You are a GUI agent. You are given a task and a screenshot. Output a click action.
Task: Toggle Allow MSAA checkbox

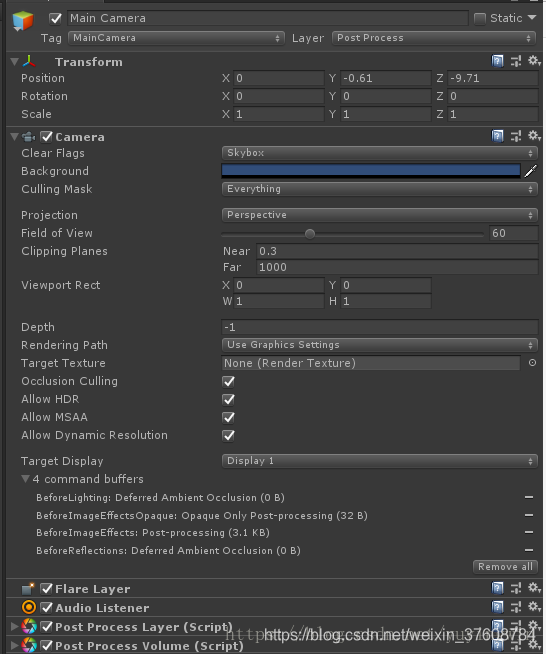click(229, 417)
